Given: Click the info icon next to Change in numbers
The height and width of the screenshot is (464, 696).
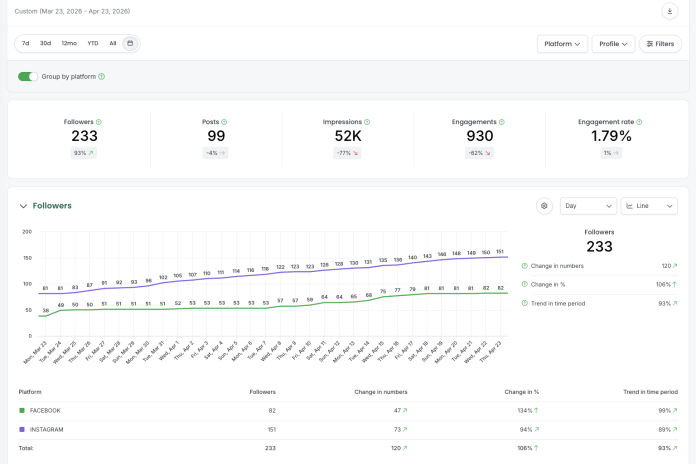Looking at the screenshot, I should (525, 266).
